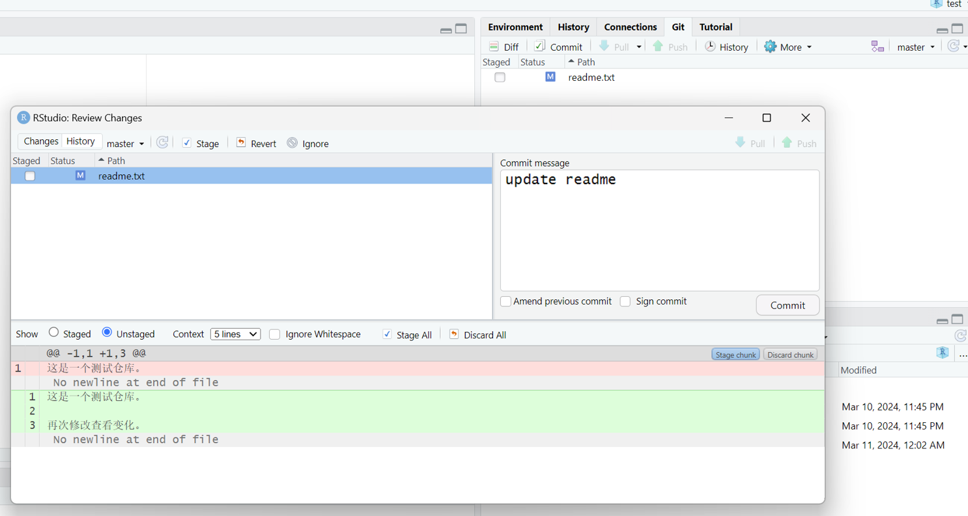
Task: Open master branch dropdown in Review Changes
Action: [126, 143]
